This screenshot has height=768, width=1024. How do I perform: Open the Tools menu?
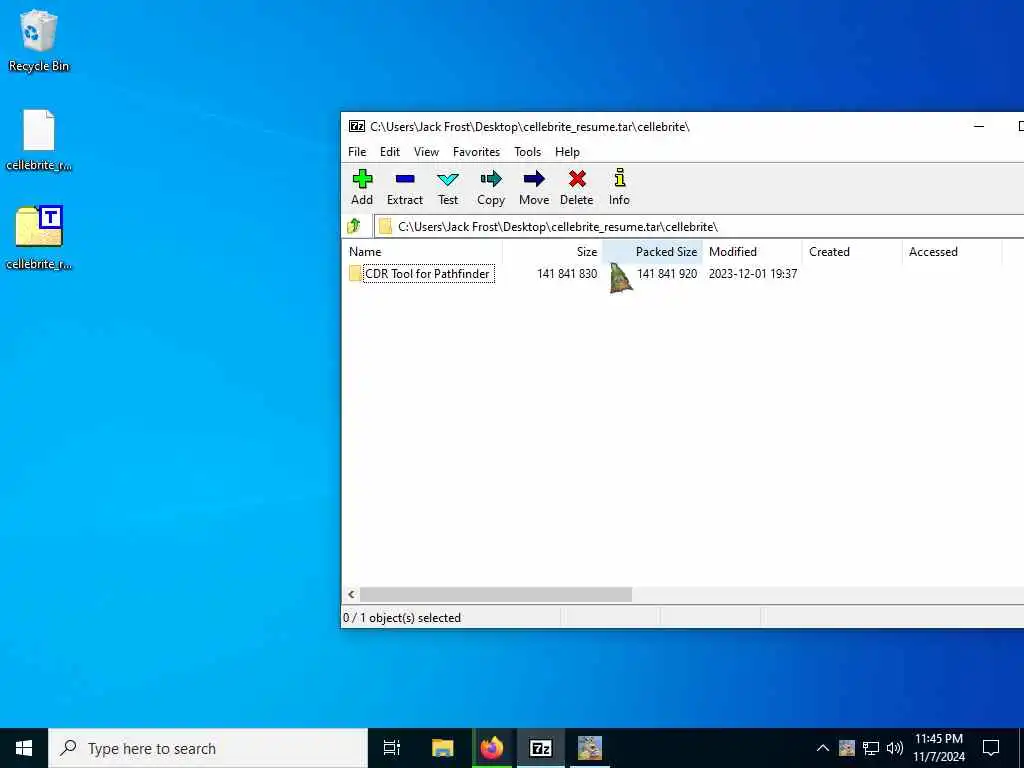(528, 152)
